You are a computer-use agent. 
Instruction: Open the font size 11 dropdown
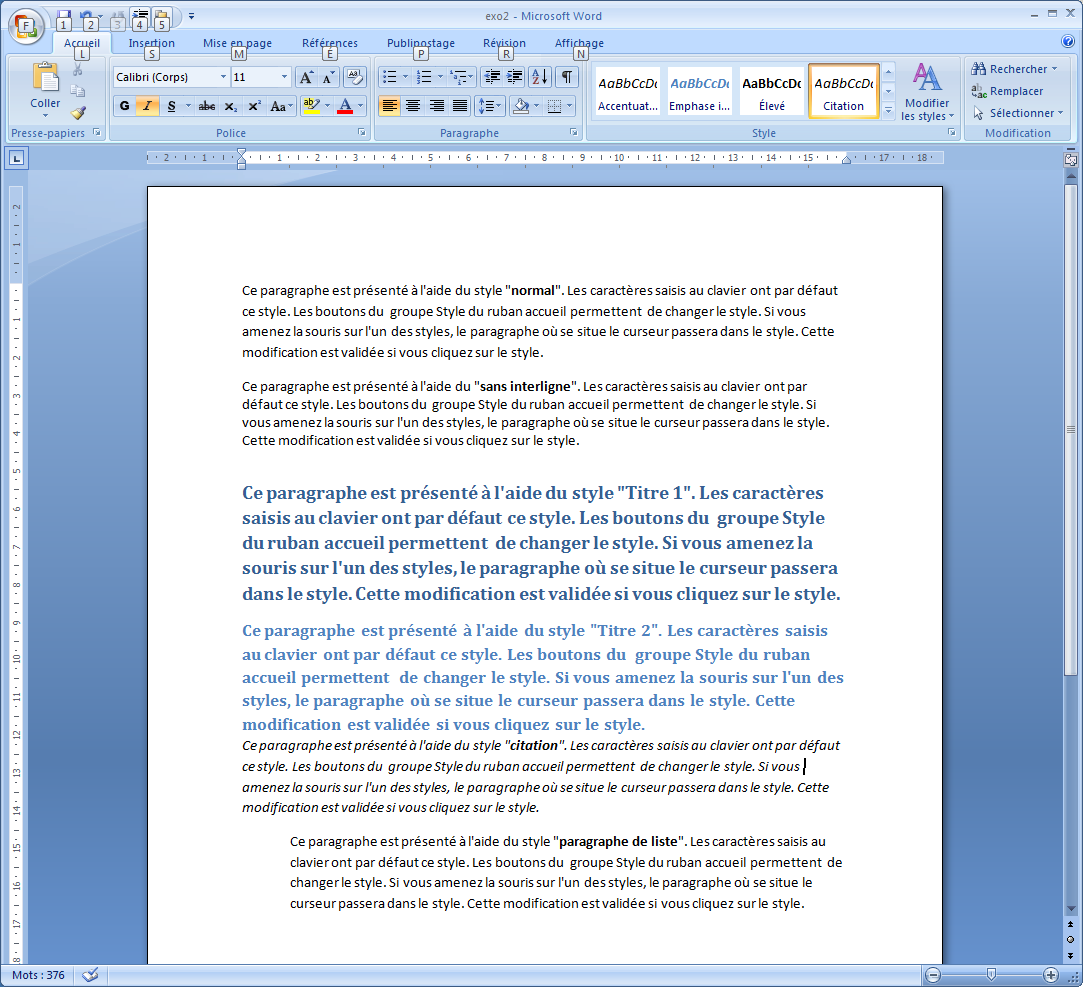[x=284, y=77]
